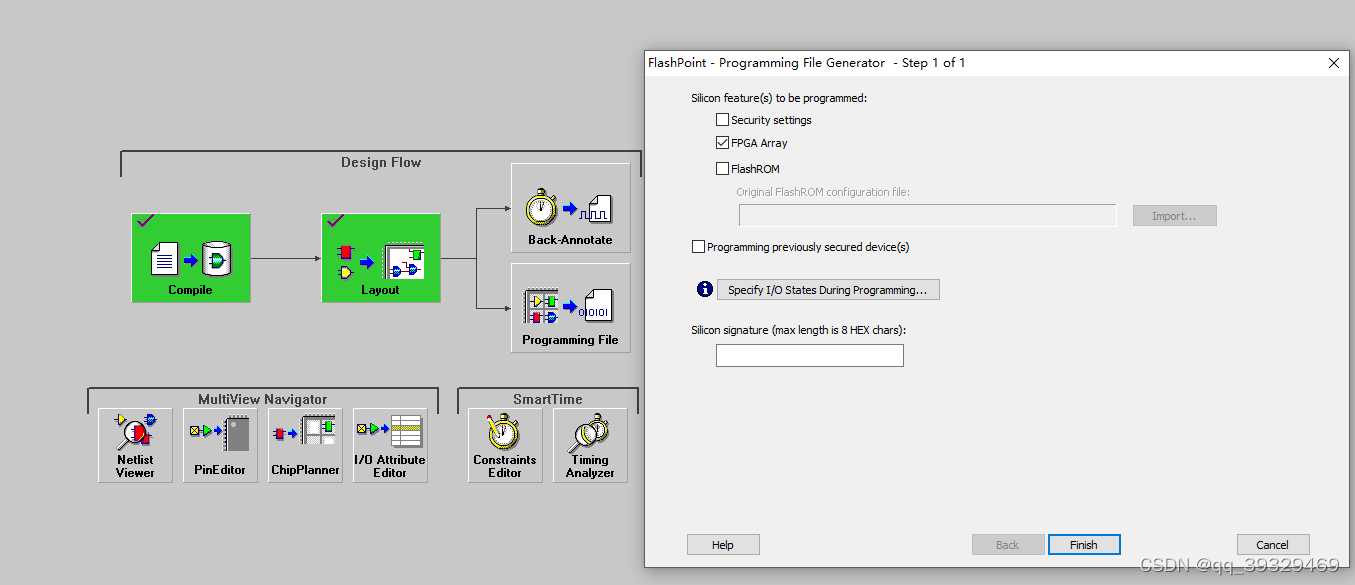Screen dimensions: 1355x585
Task: Launch the Timing Analyzer
Action: pyautogui.click(x=590, y=445)
